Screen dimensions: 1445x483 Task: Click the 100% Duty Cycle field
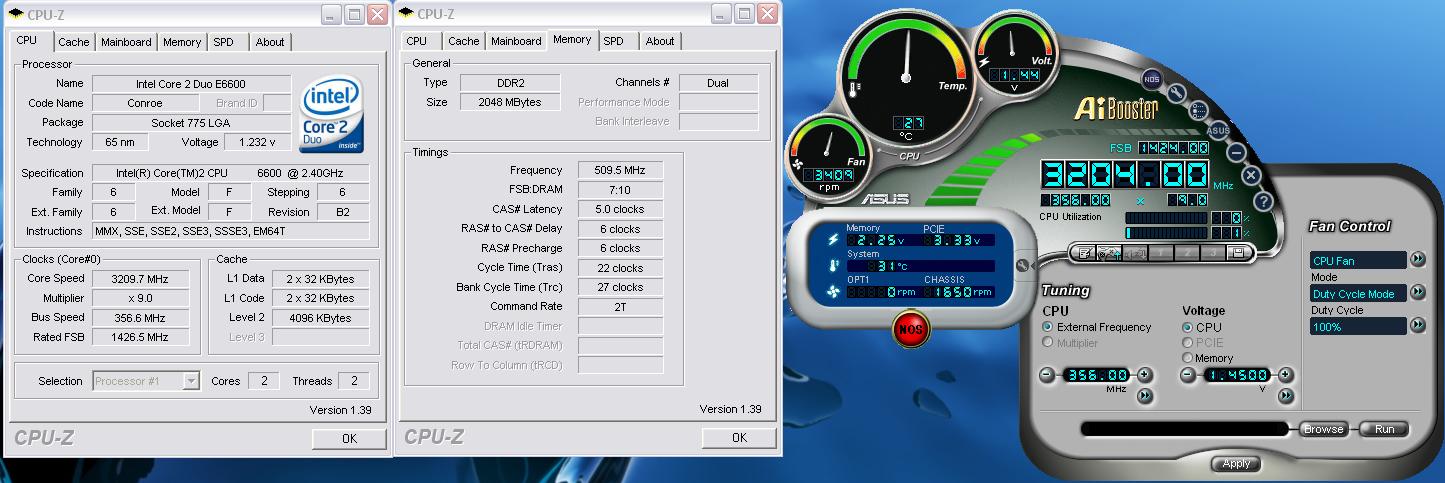pos(1358,326)
